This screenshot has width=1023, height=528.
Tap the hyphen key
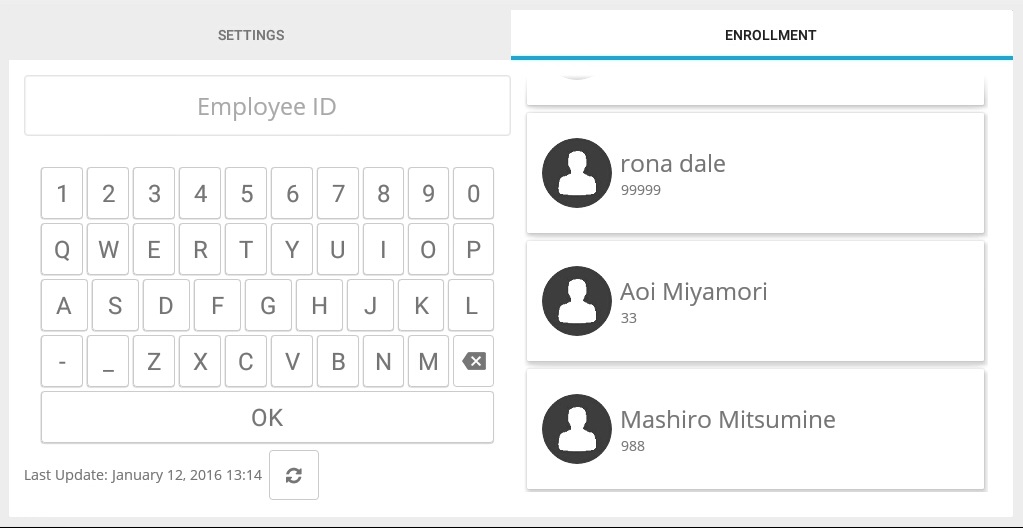point(62,361)
